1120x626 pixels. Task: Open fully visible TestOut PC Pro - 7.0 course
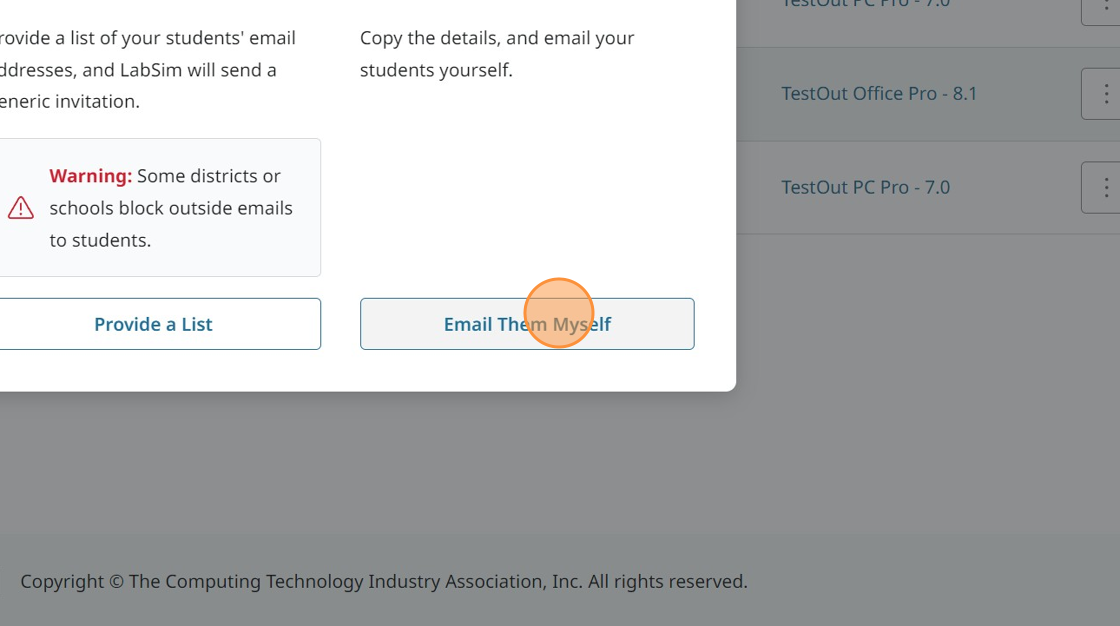[865, 187]
